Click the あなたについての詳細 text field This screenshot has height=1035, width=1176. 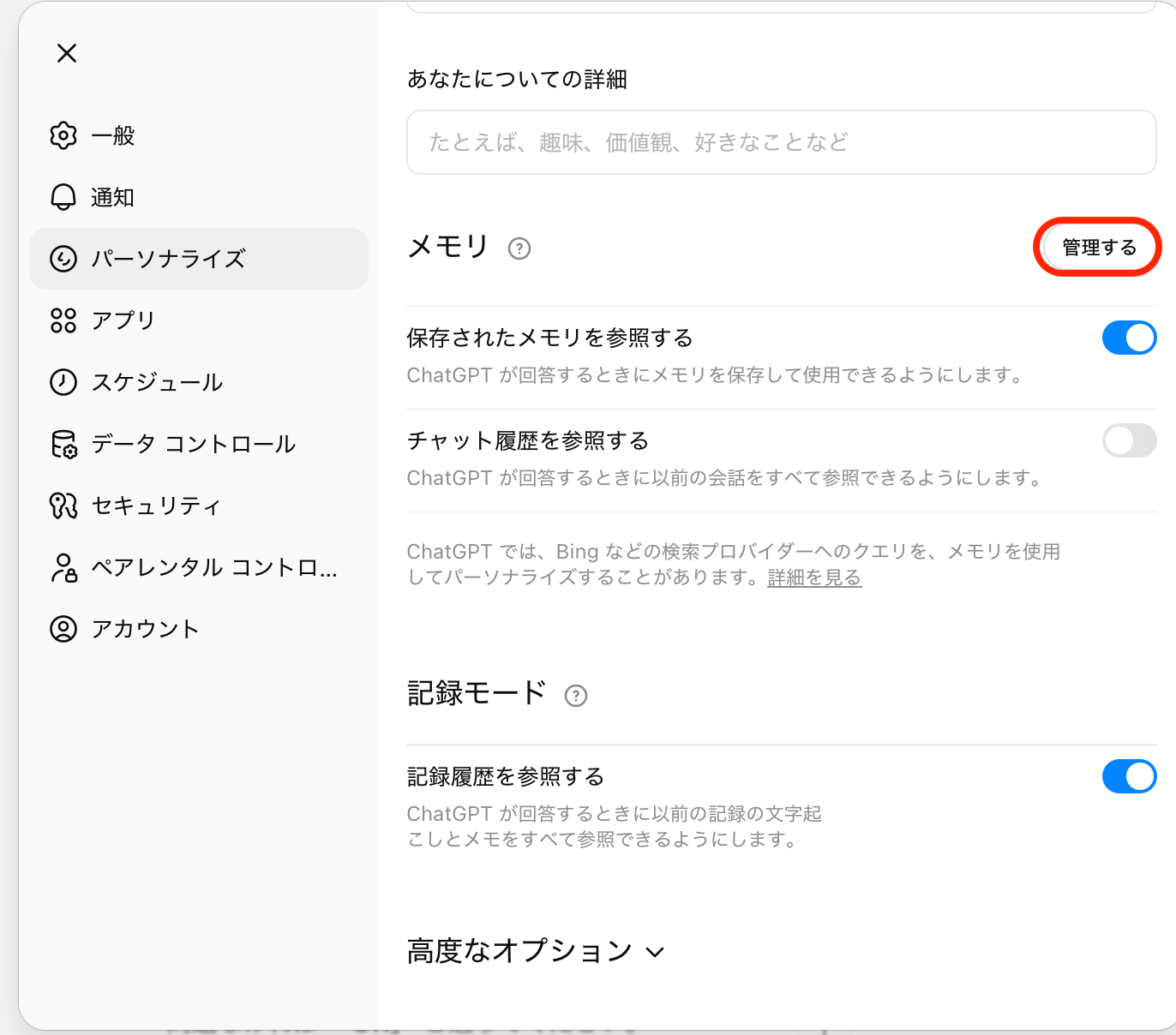(x=781, y=142)
